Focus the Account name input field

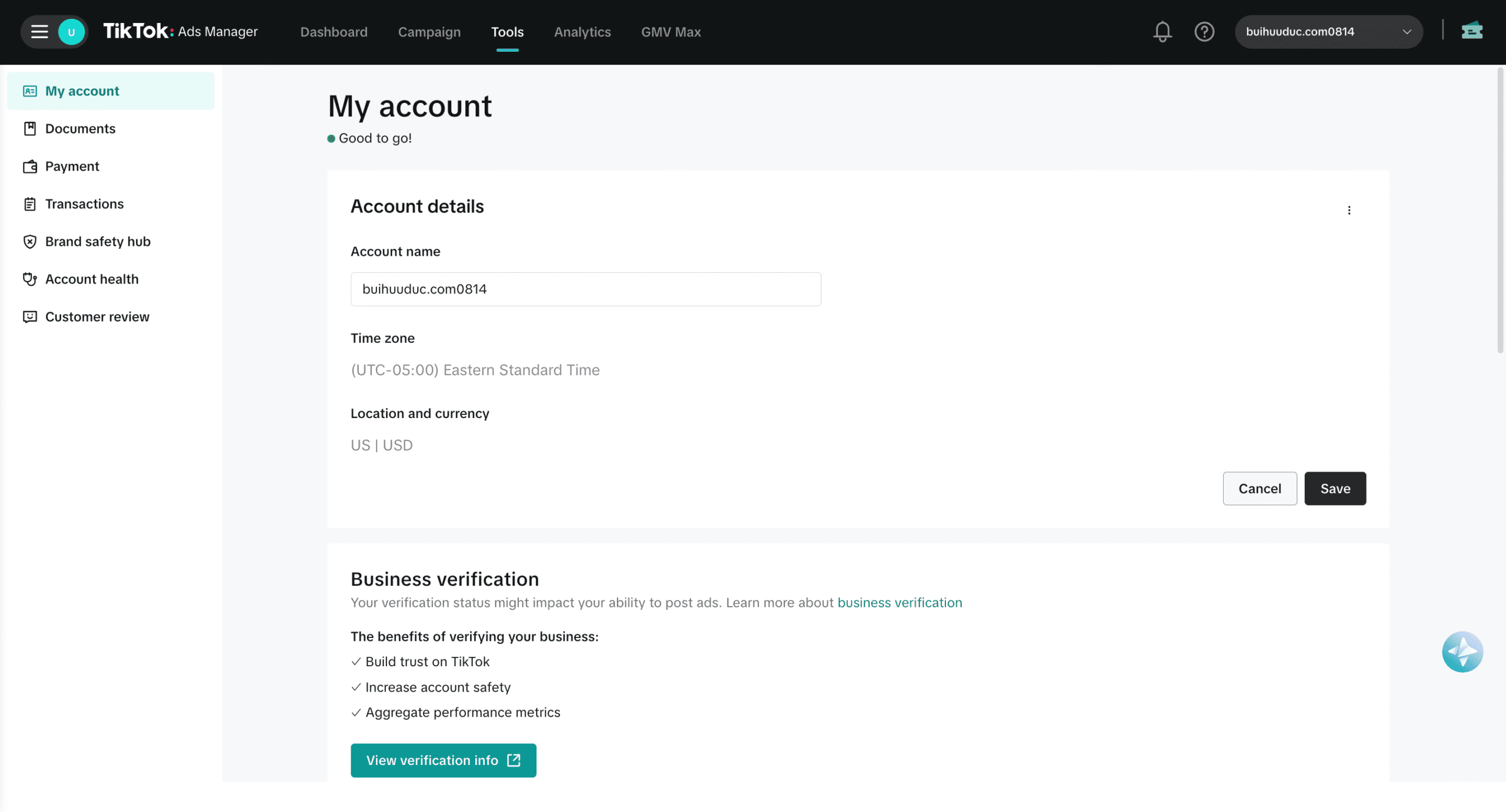point(585,289)
